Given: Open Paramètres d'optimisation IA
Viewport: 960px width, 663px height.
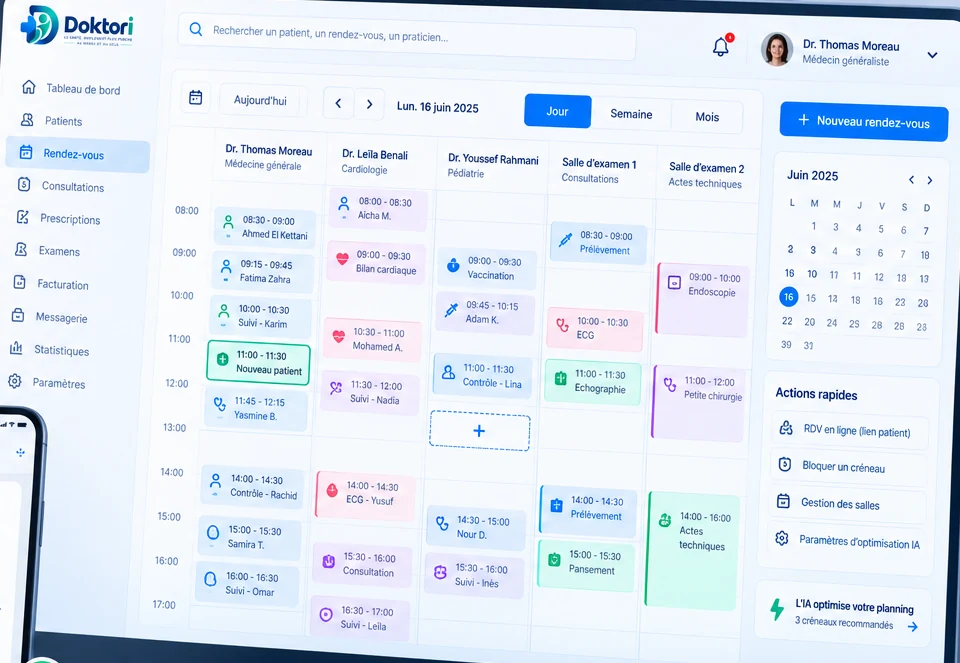Looking at the screenshot, I should pos(847,541).
